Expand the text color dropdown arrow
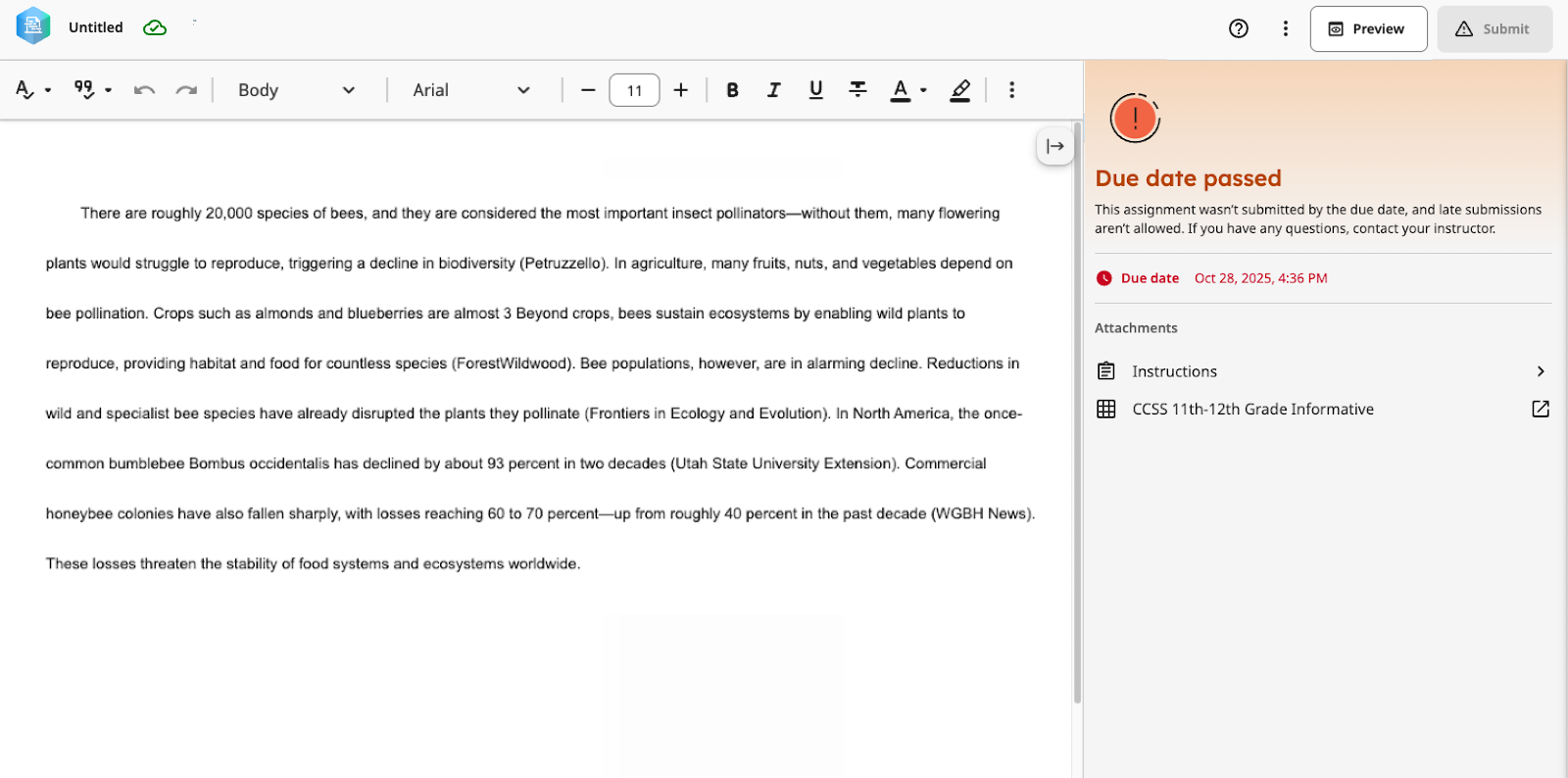This screenshot has width=1568, height=778. pos(923,90)
